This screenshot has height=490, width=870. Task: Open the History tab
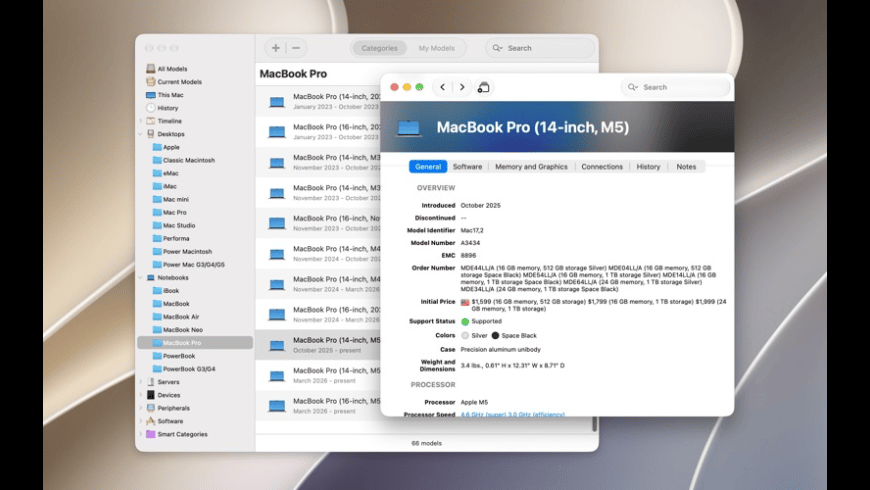coord(648,166)
